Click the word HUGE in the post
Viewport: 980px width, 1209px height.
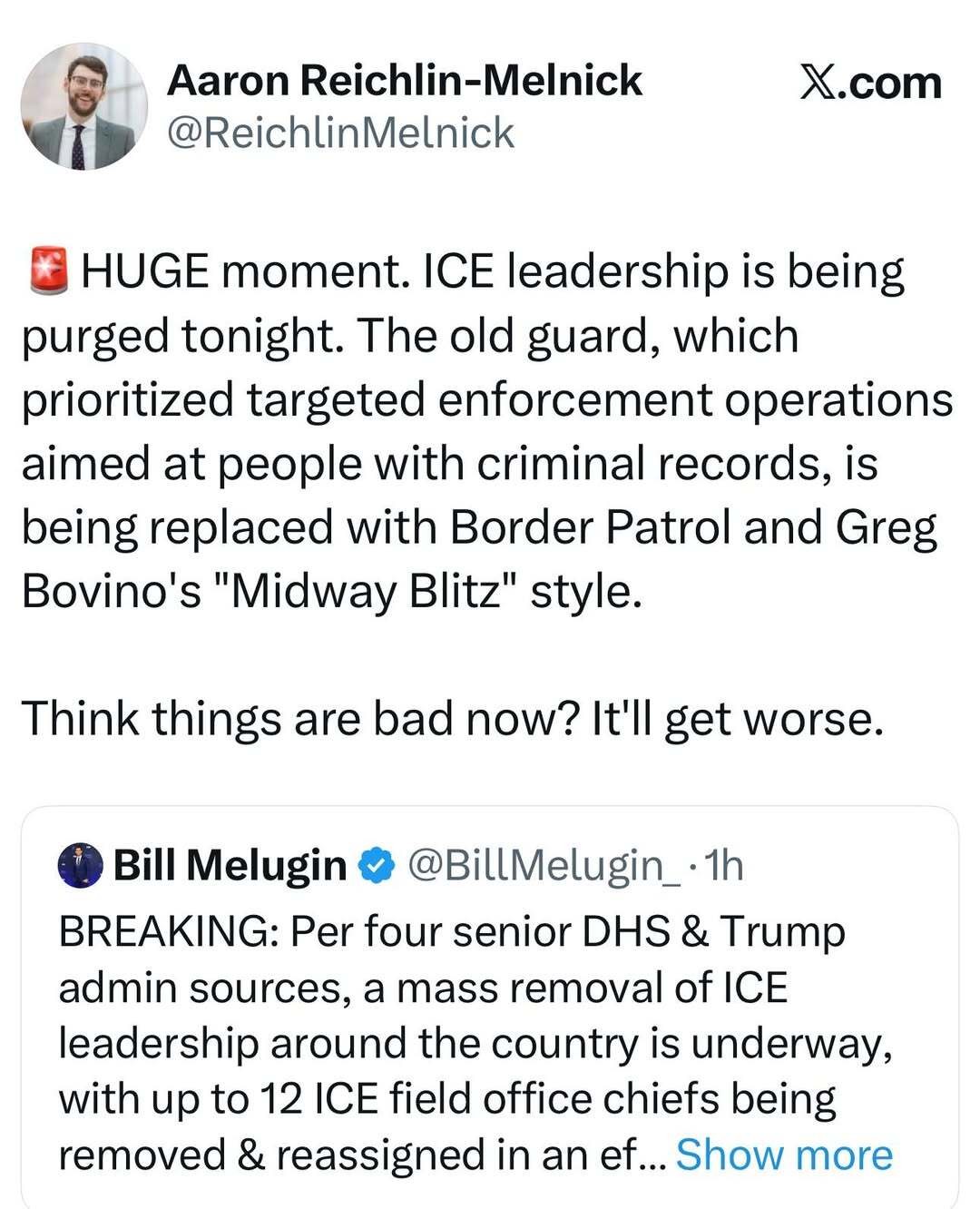click(x=144, y=271)
